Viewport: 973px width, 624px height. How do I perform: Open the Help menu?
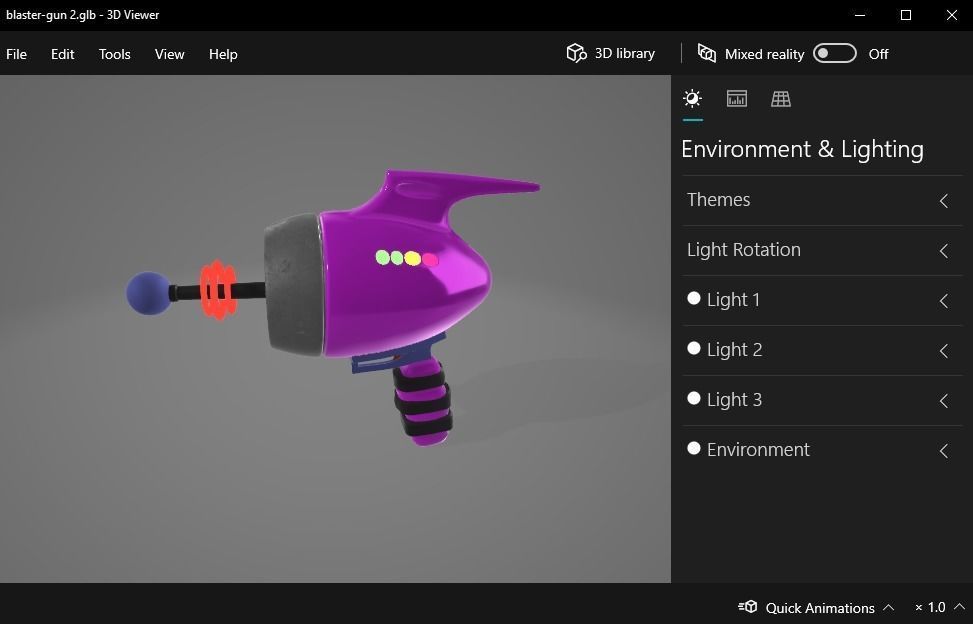(223, 54)
